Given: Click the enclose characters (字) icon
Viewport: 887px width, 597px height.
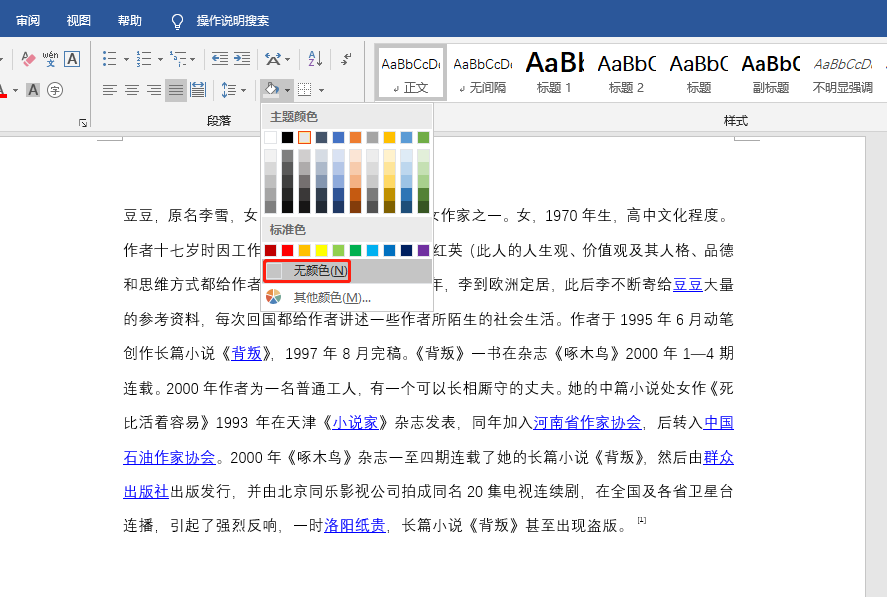Looking at the screenshot, I should 55,90.
